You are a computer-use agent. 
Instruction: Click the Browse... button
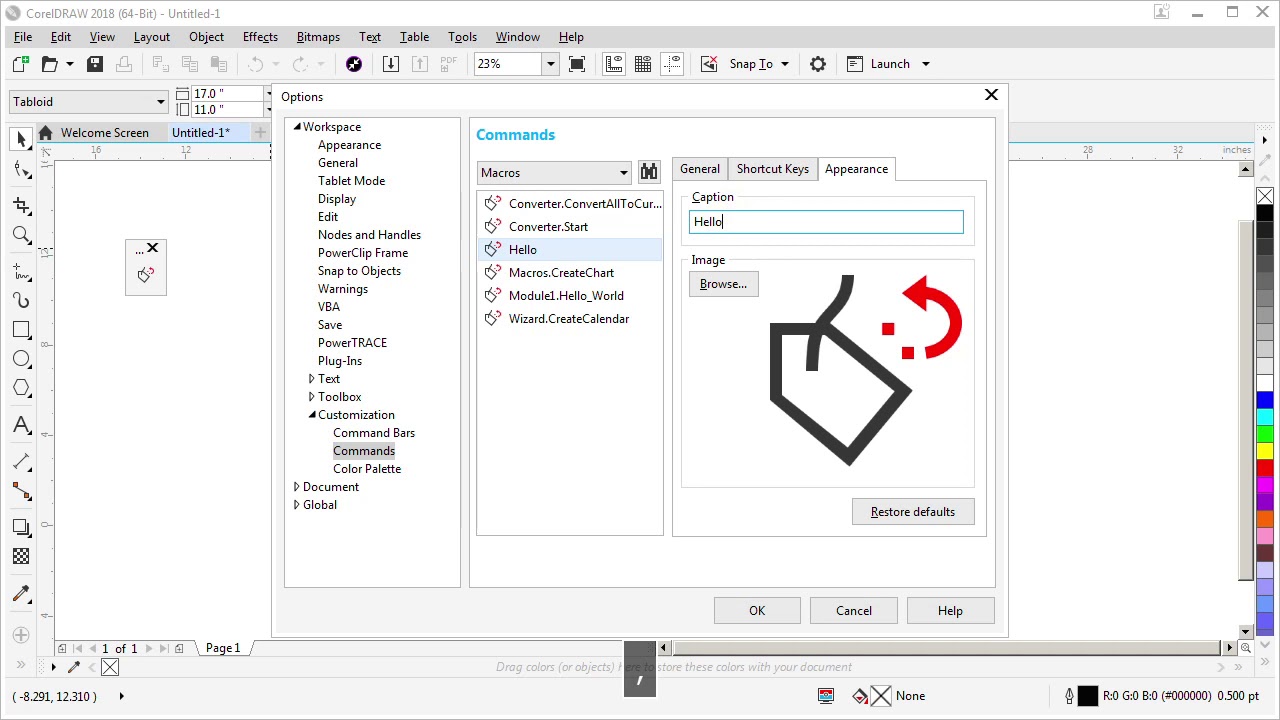[723, 284]
